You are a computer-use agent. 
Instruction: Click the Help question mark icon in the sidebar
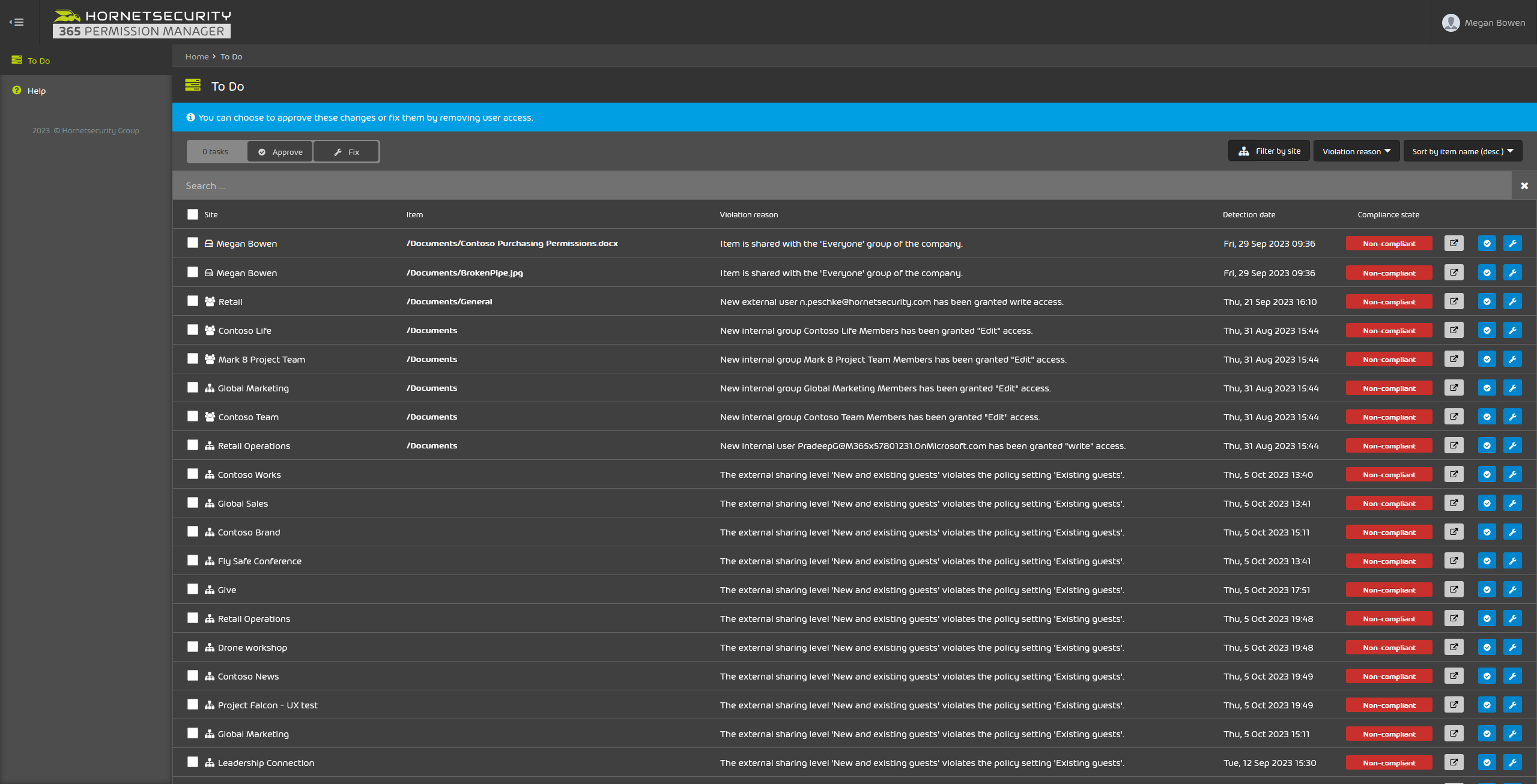click(17, 90)
